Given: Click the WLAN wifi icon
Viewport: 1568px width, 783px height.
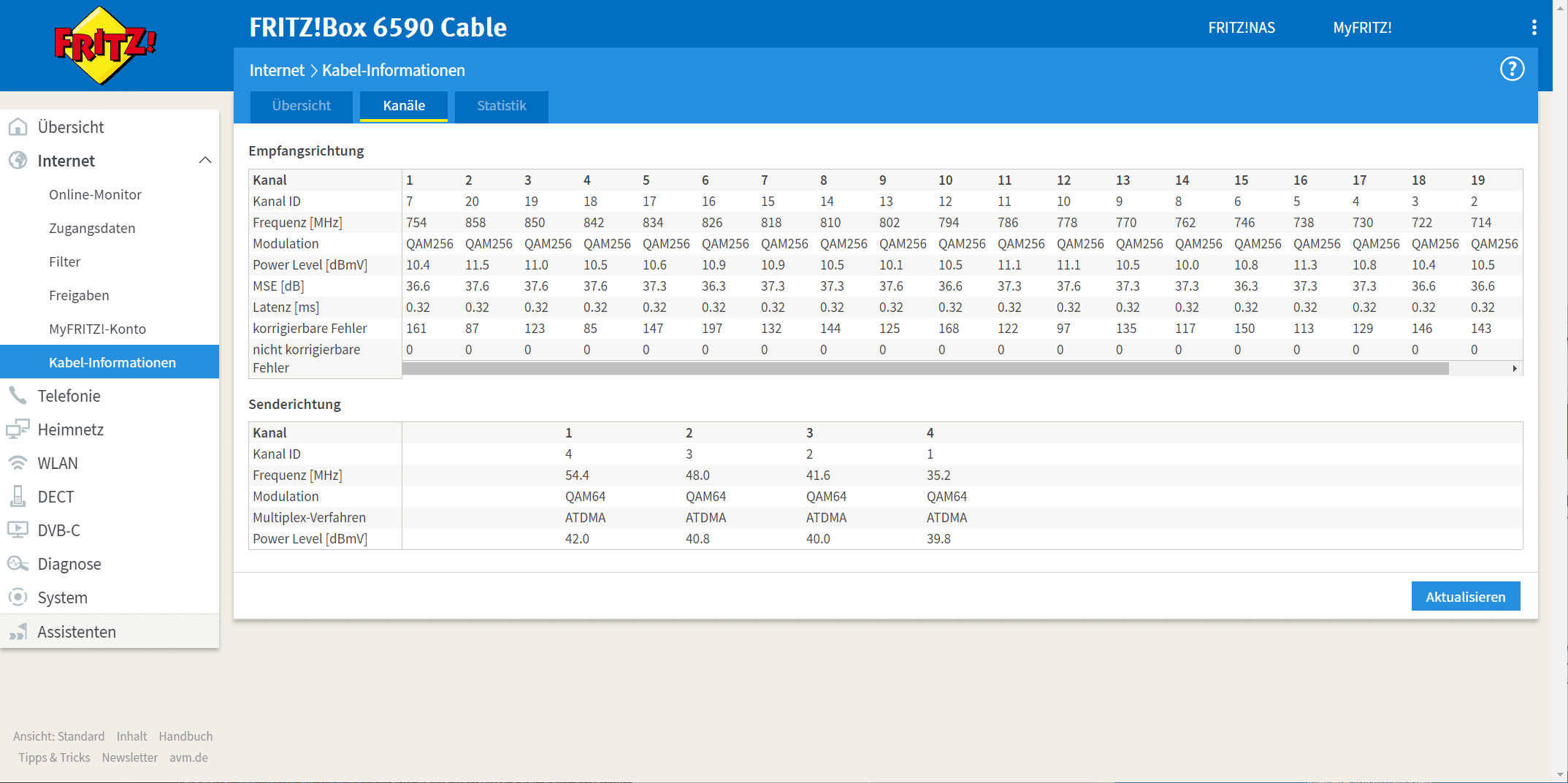Looking at the screenshot, I should click(x=18, y=463).
